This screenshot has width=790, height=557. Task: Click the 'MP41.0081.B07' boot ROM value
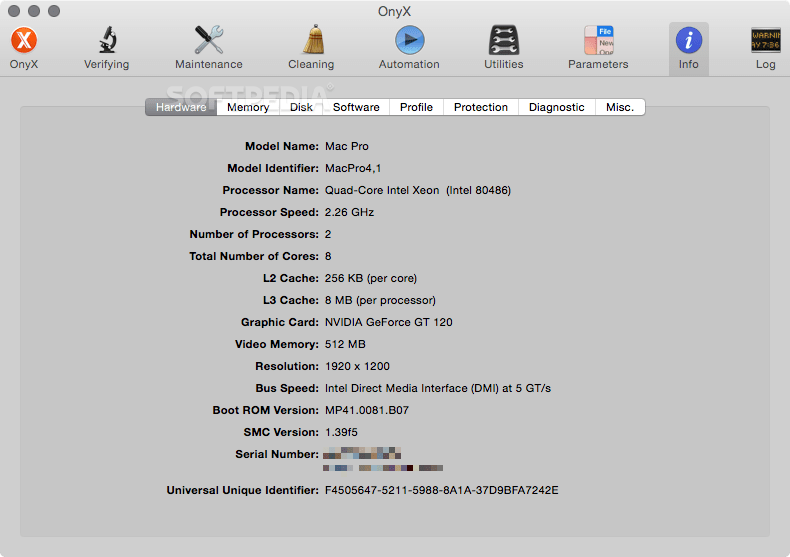(367, 410)
